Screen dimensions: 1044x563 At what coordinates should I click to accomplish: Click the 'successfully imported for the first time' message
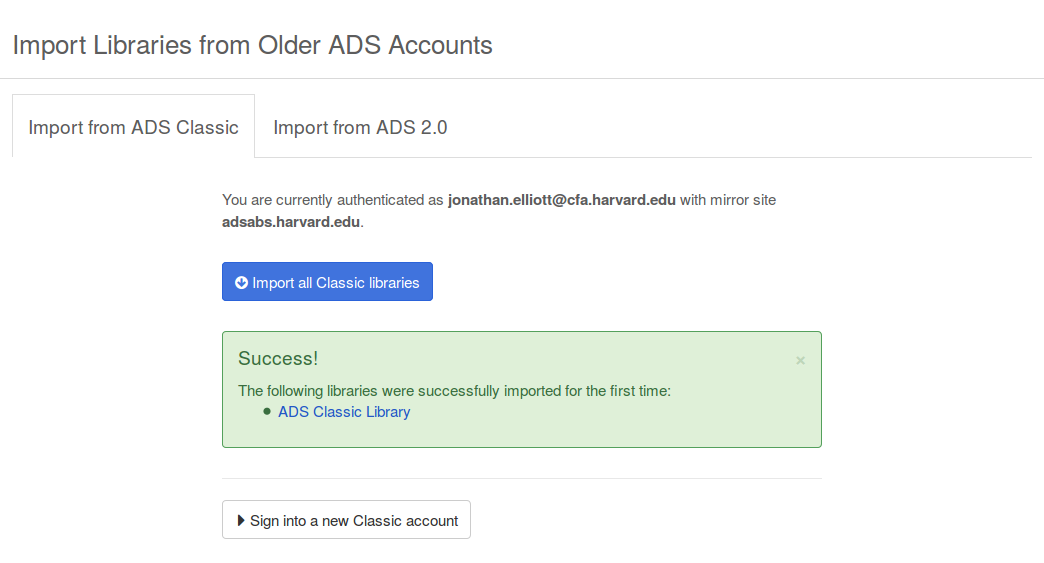click(x=454, y=391)
